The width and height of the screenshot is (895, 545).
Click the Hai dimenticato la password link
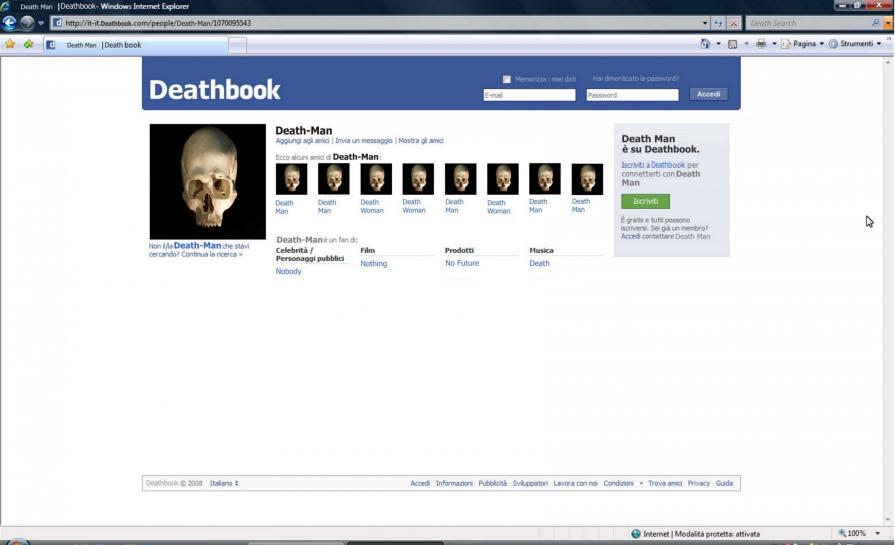coord(635,79)
